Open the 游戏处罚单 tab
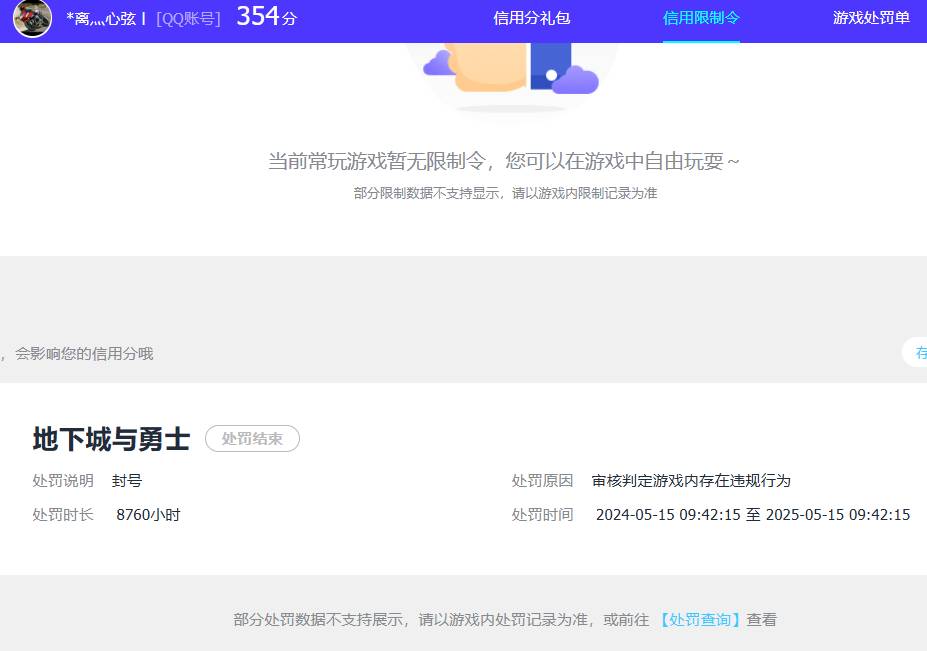 (x=870, y=18)
